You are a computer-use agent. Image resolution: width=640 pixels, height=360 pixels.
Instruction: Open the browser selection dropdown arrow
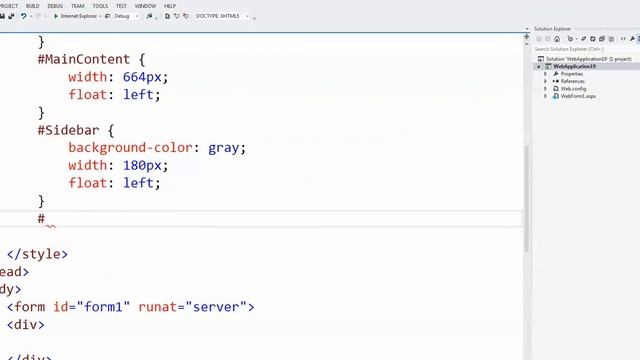pyautogui.click(x=100, y=16)
